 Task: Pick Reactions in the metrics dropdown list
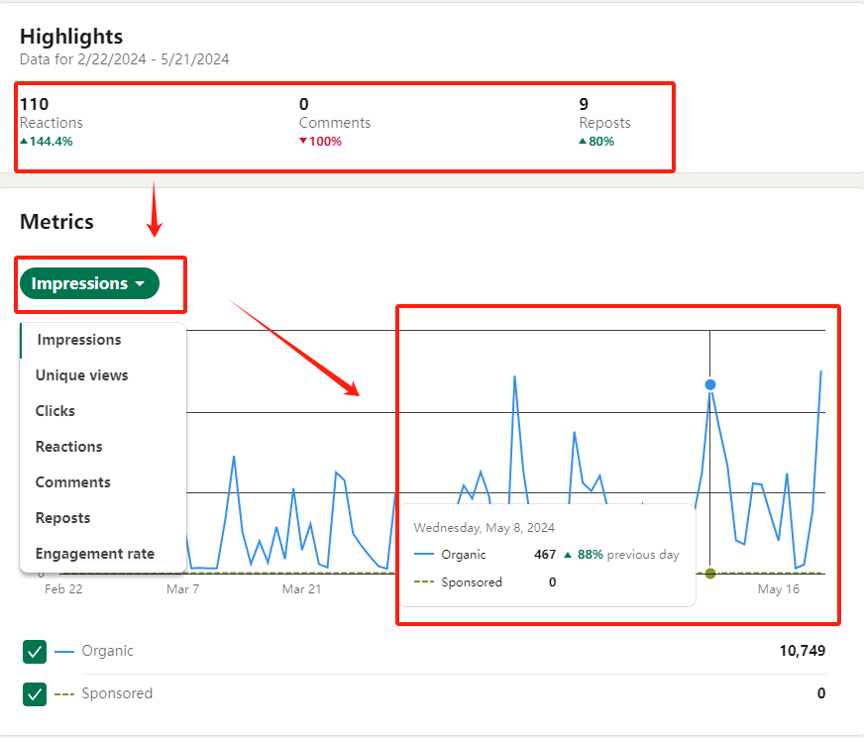pyautogui.click(x=103, y=446)
